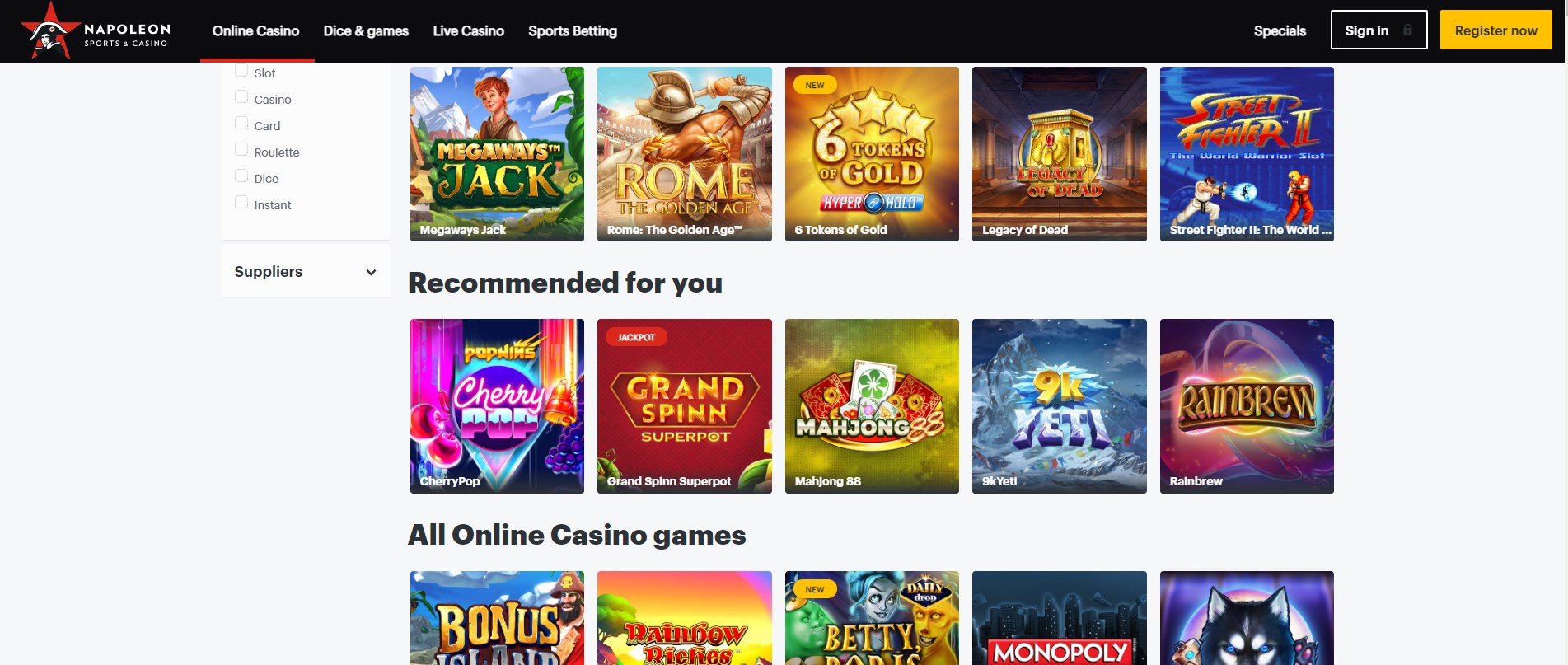This screenshot has width=1568, height=665.
Task: Launch the 9k Yeti game
Action: click(x=1060, y=406)
